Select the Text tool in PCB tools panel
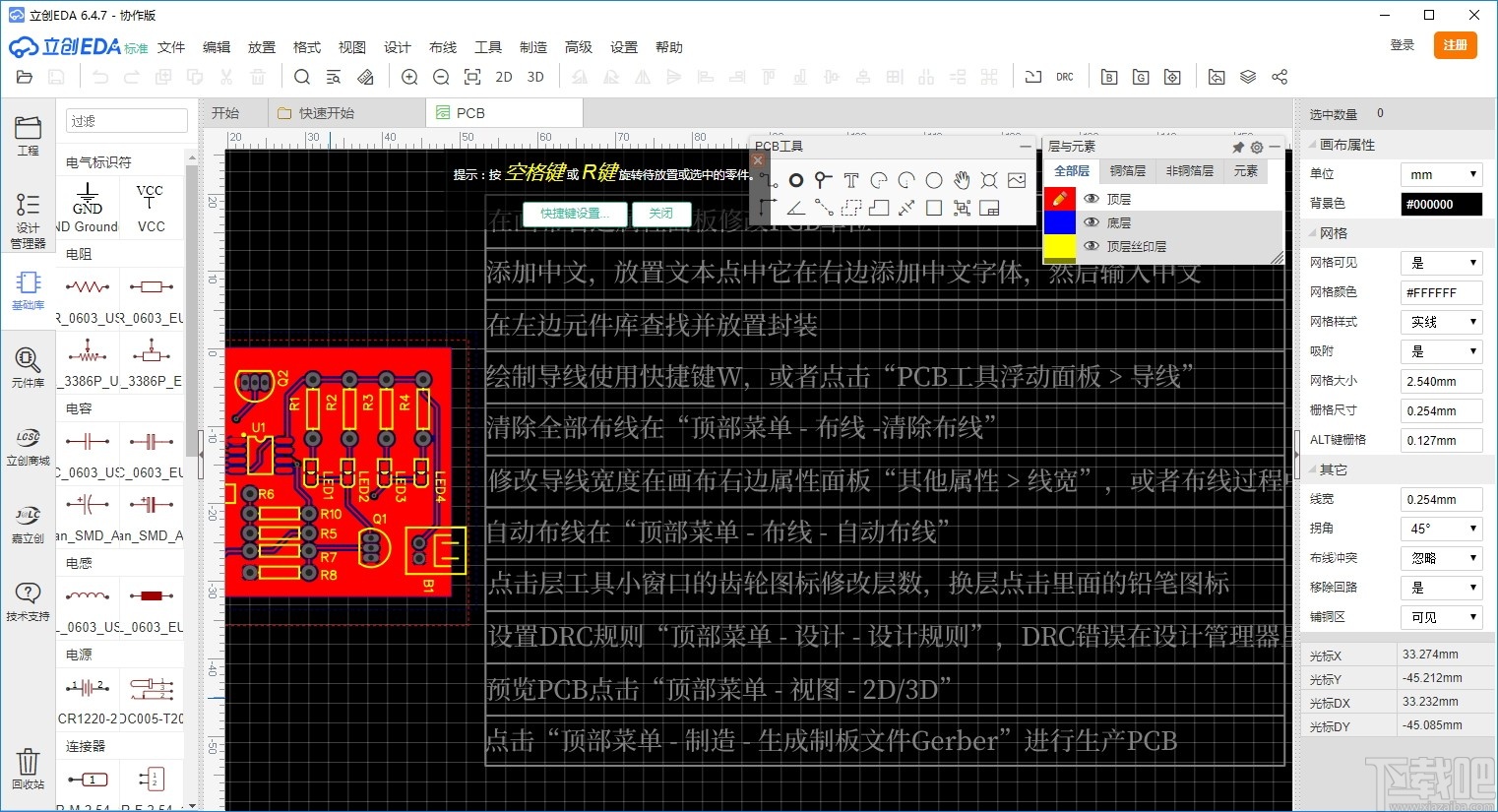This screenshot has height=812, width=1498. (x=850, y=180)
